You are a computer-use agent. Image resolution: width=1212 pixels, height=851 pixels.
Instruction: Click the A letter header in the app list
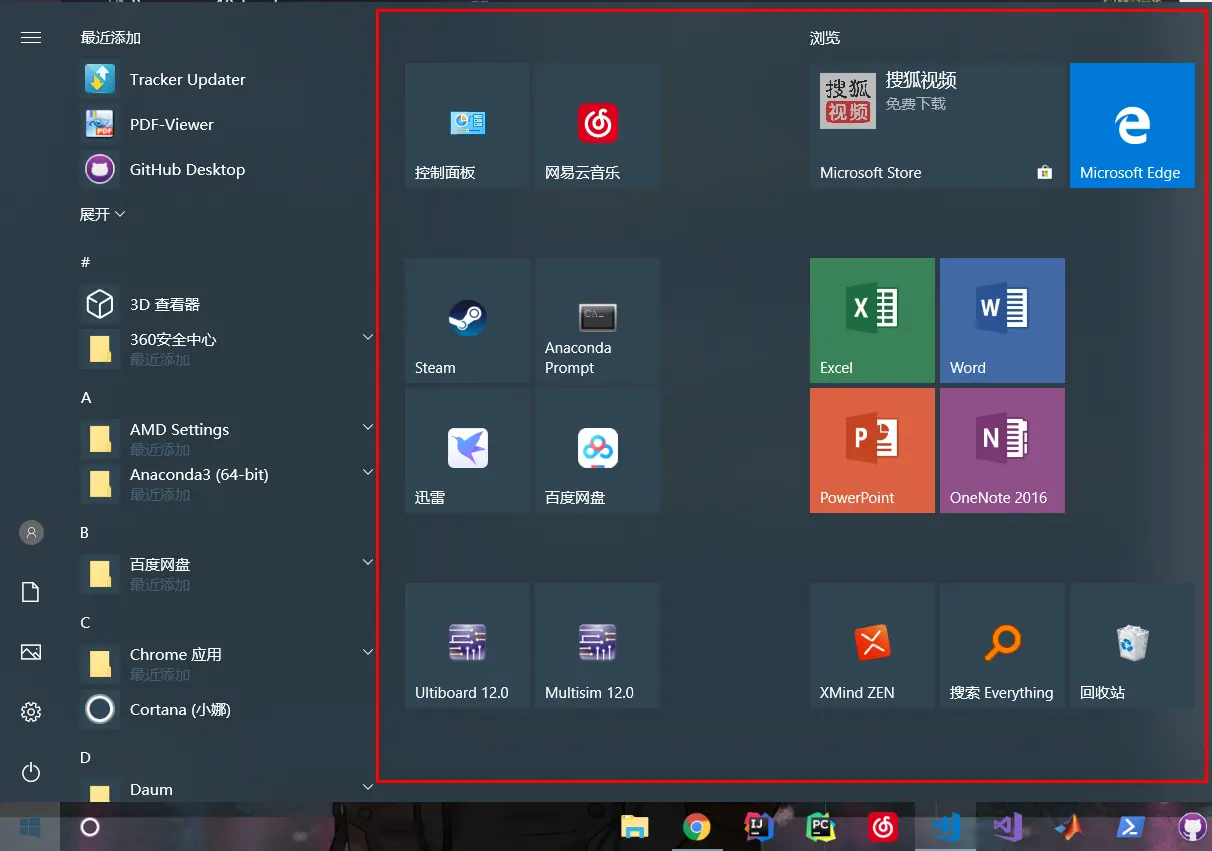click(x=86, y=397)
